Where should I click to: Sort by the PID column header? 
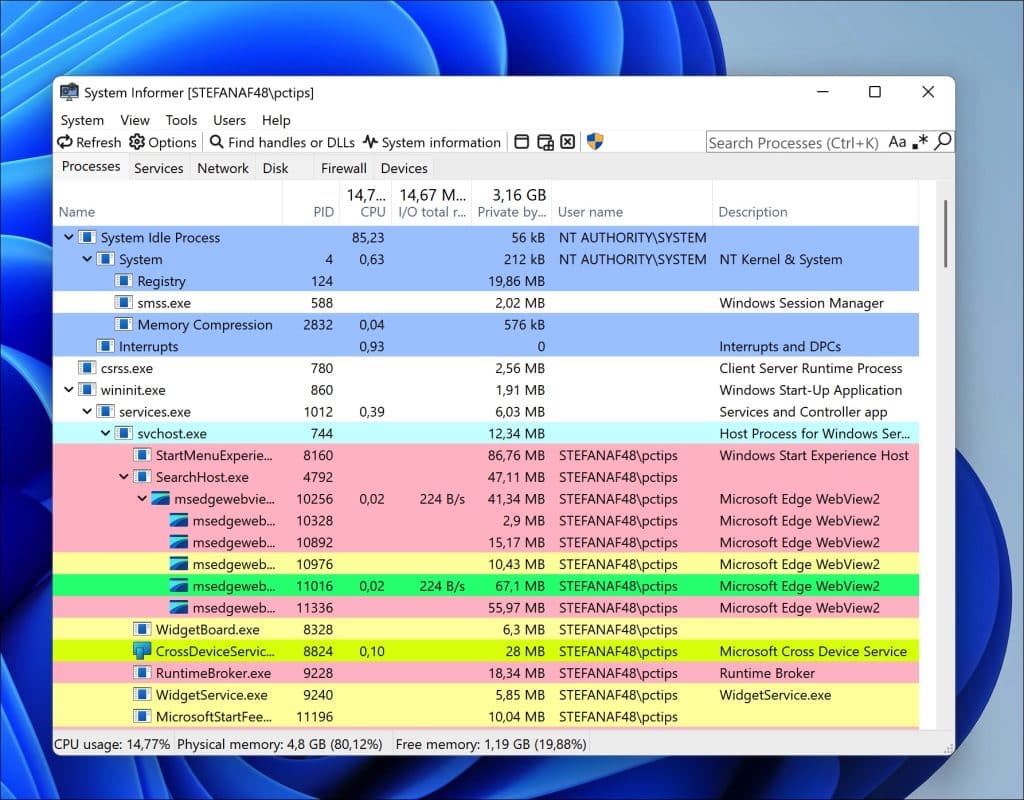click(x=322, y=212)
